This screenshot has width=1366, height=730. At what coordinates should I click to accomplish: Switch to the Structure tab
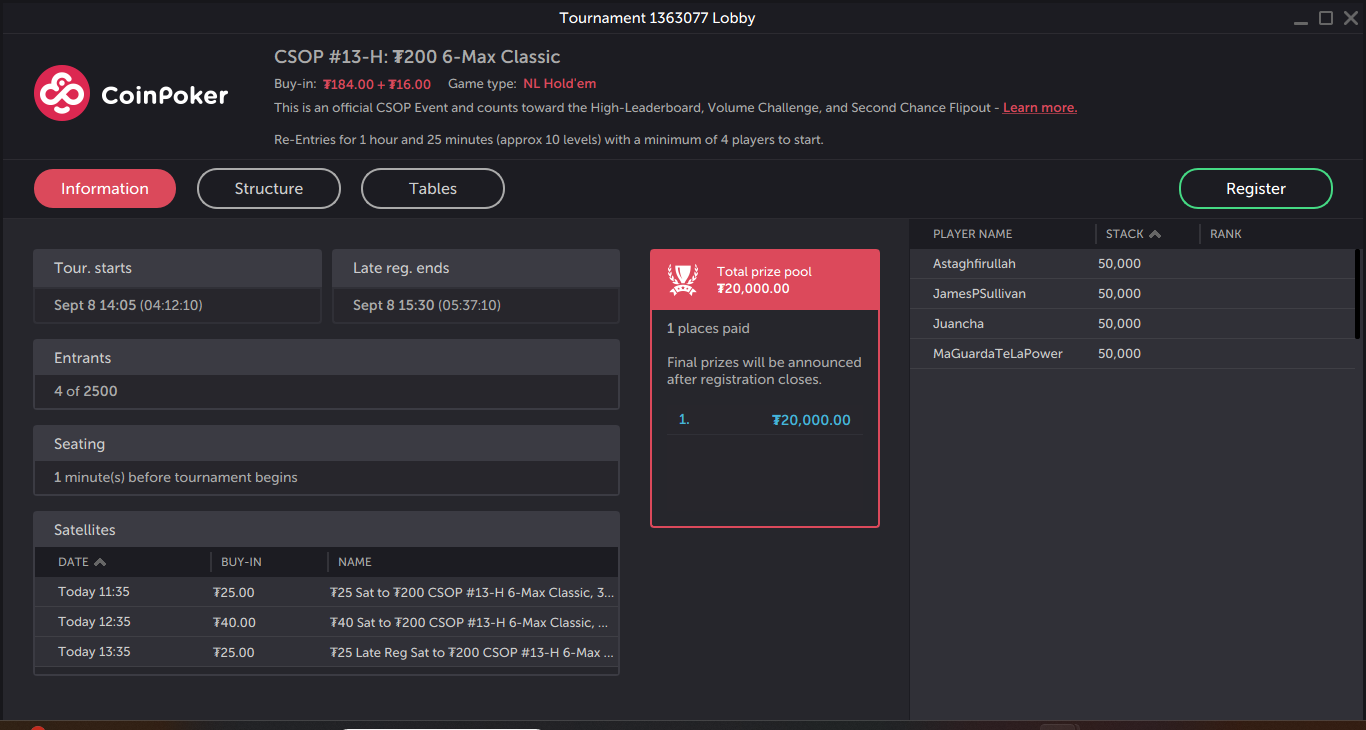coord(269,189)
